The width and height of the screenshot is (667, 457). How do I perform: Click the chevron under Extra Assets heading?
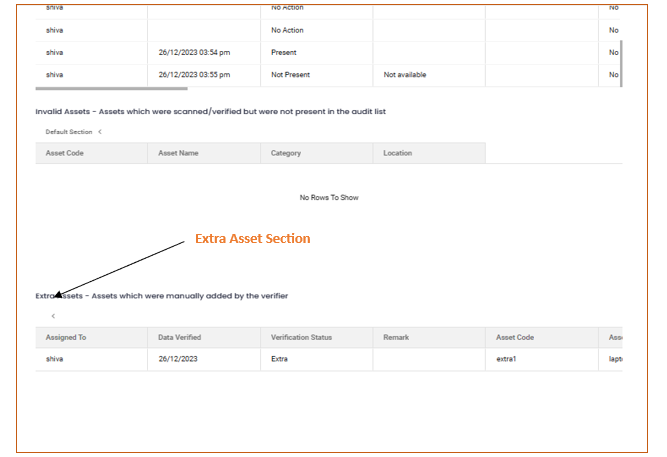pyautogui.click(x=53, y=316)
